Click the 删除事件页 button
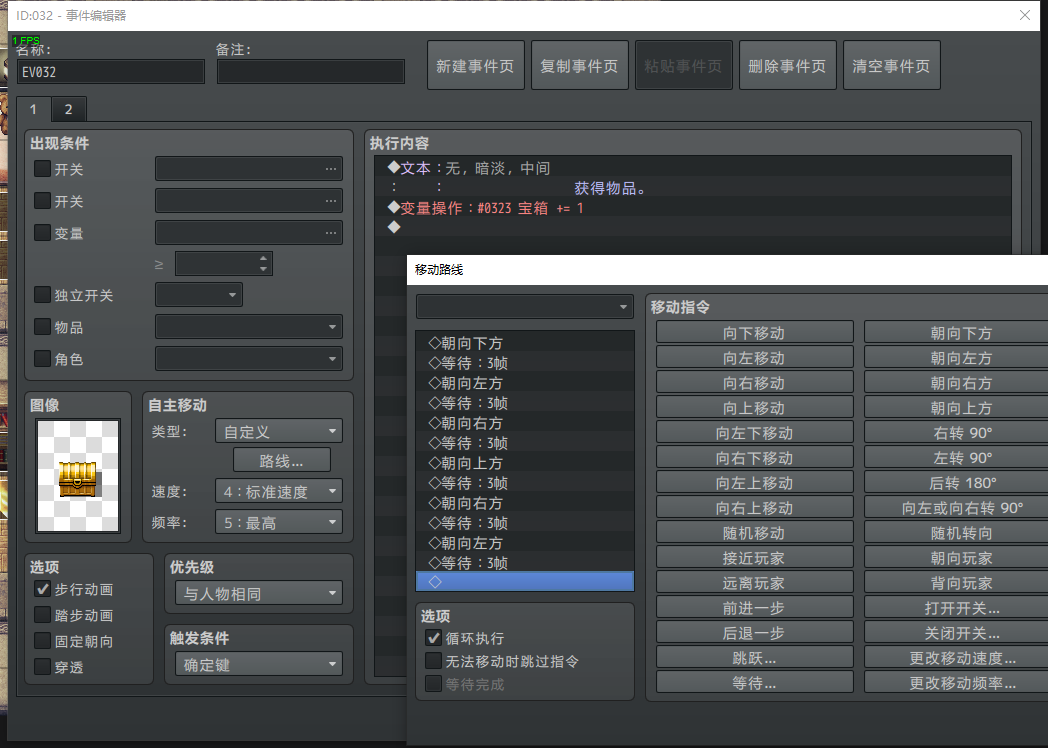 click(x=787, y=66)
